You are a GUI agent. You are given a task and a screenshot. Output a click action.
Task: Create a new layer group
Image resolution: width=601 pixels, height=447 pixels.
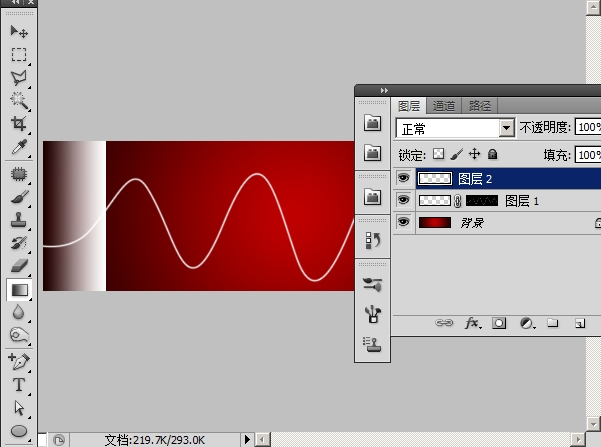point(552,323)
